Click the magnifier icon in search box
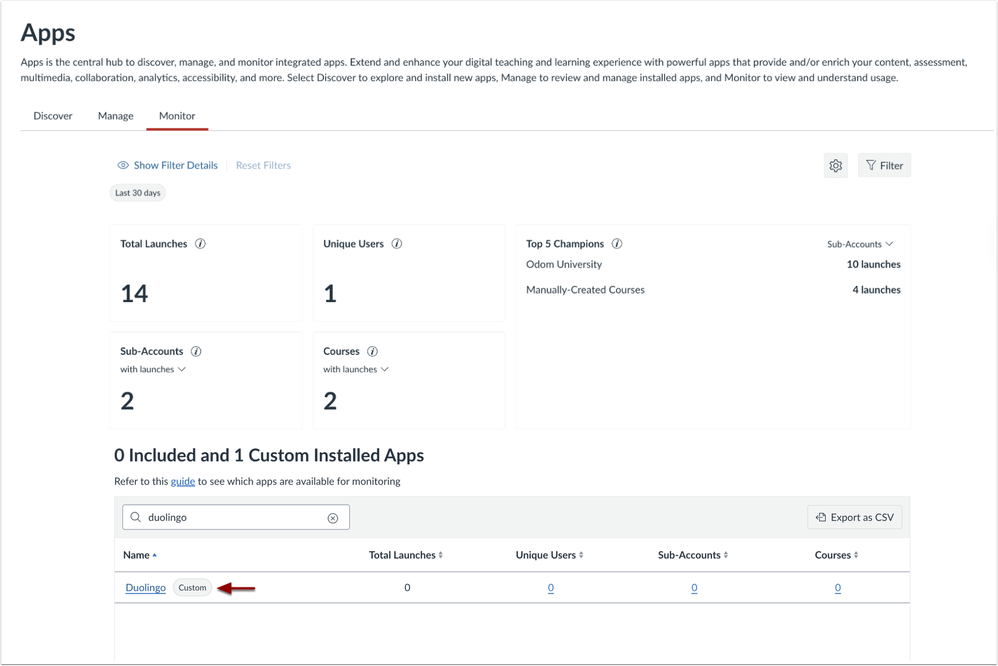This screenshot has width=998, height=666. click(x=136, y=518)
